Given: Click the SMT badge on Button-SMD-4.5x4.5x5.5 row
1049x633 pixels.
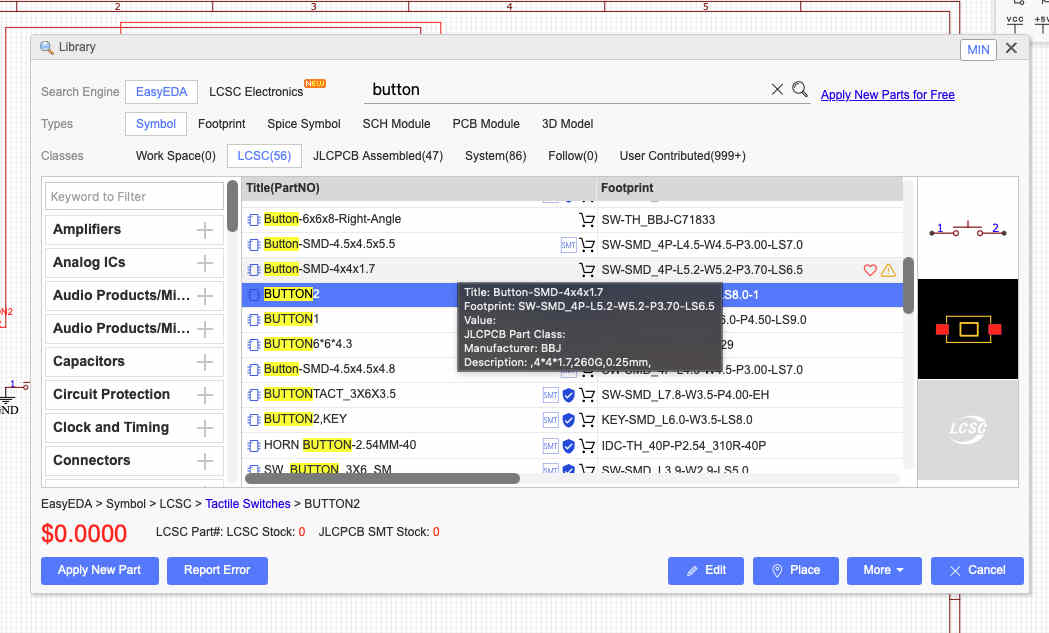Looking at the screenshot, I should [568, 245].
